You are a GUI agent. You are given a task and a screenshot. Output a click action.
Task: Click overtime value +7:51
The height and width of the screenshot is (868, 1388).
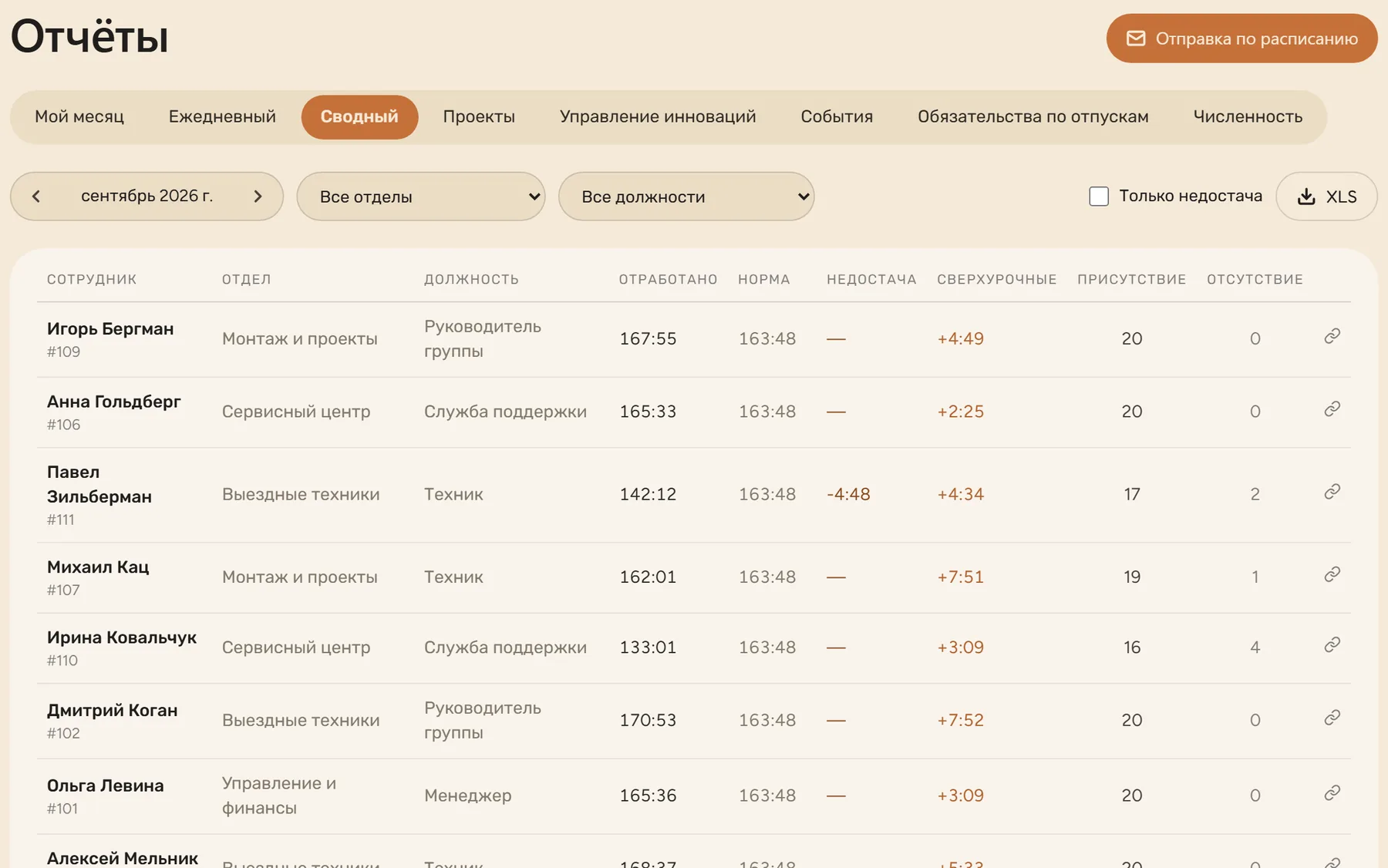[960, 577]
